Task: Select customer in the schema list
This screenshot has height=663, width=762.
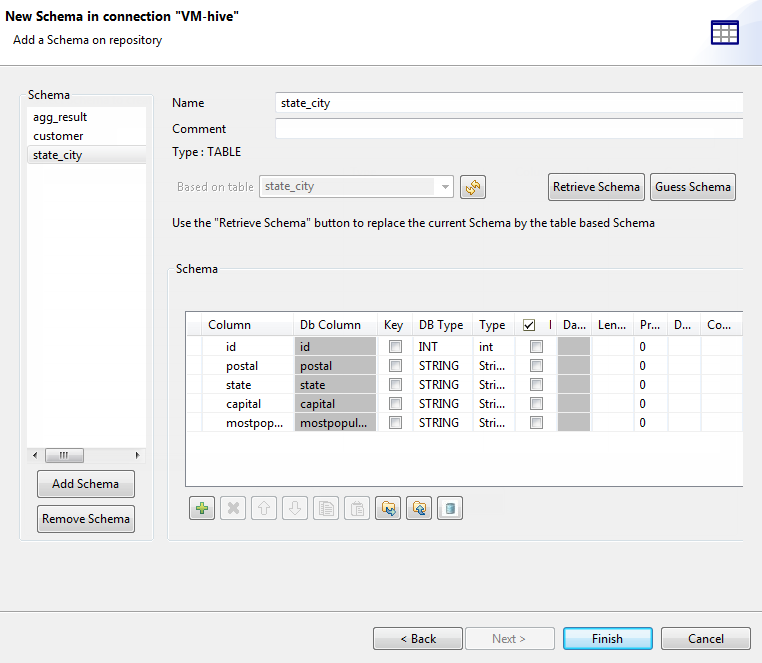Action: click(58, 136)
